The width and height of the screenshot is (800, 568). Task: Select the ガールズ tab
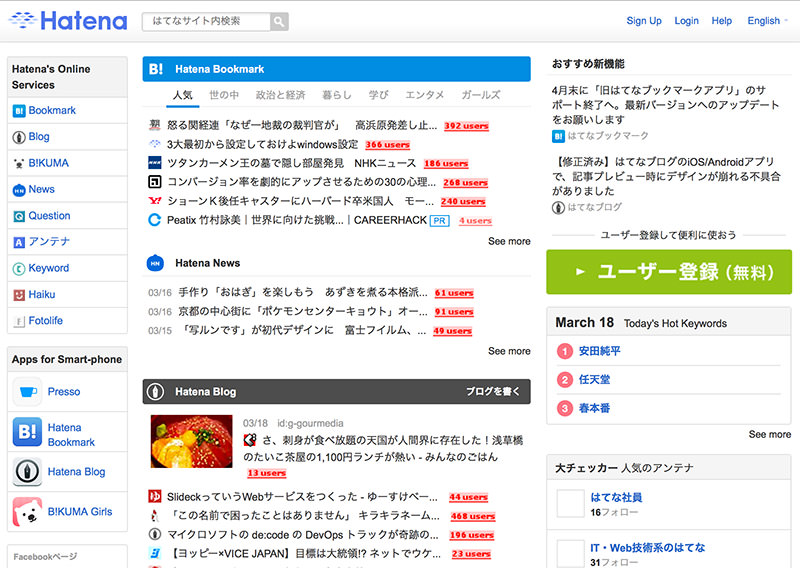481,95
